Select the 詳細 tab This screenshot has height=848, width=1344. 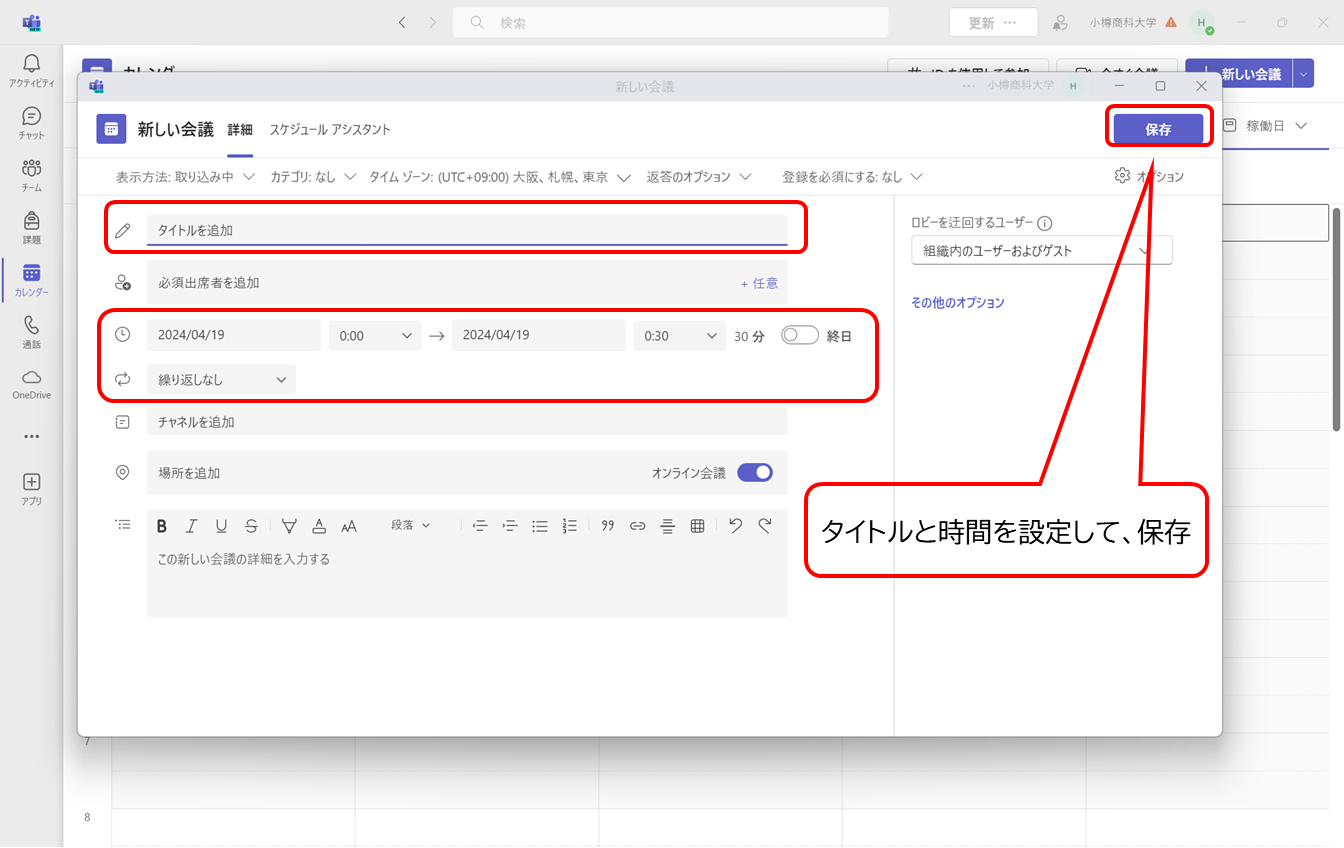click(240, 130)
